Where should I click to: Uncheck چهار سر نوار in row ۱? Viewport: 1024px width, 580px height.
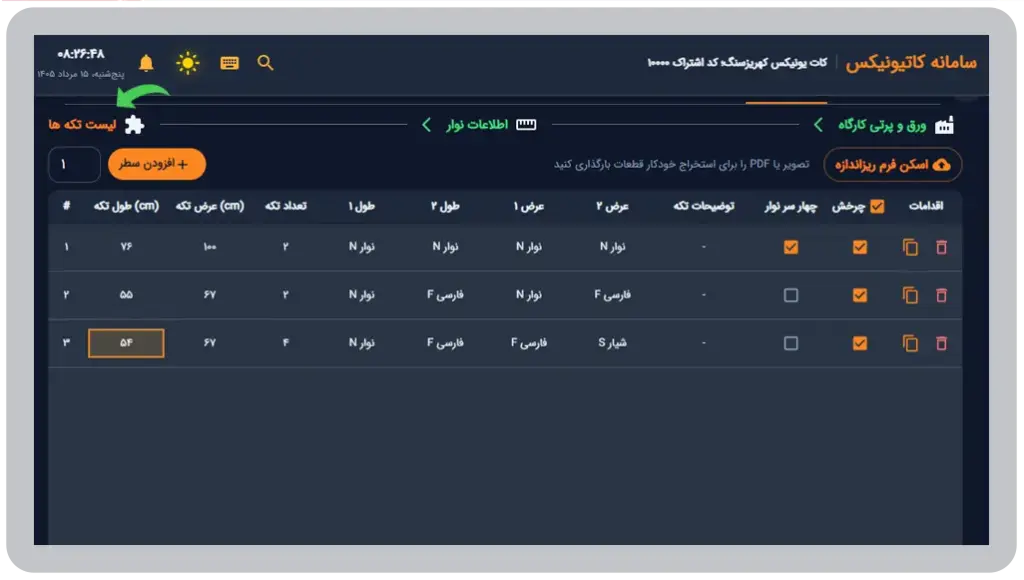(x=791, y=247)
